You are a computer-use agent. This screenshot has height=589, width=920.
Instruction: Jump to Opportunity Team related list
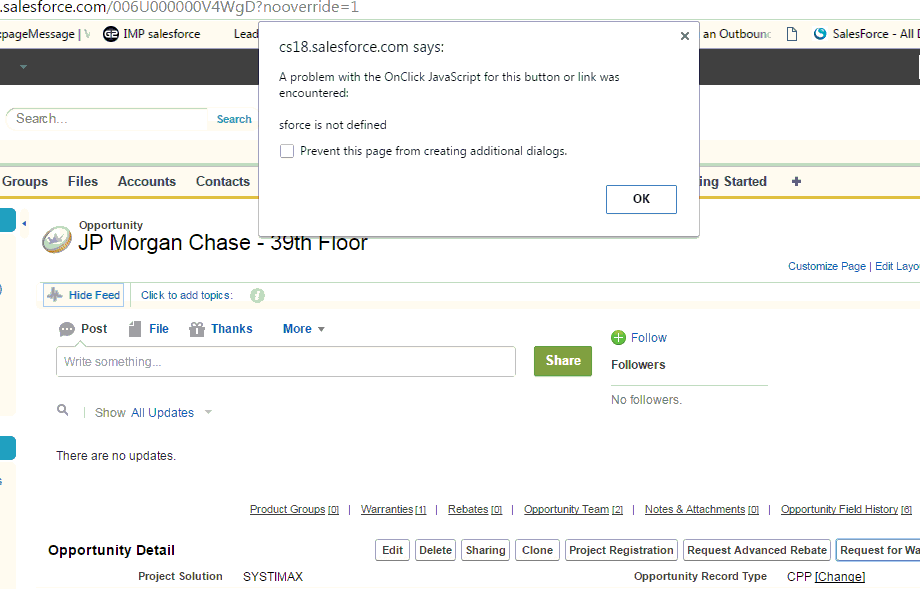(573, 509)
